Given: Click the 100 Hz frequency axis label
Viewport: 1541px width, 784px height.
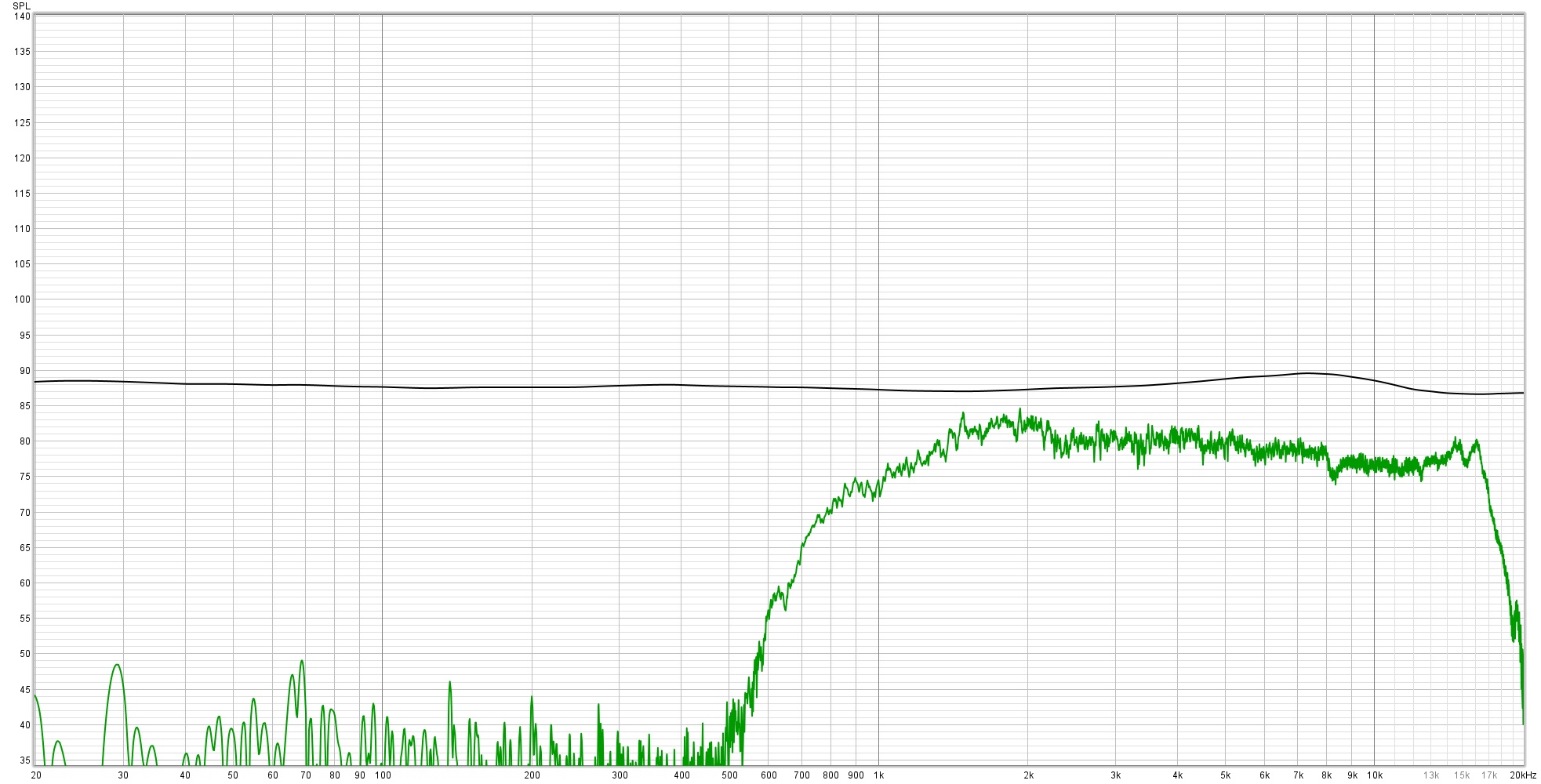Looking at the screenshot, I should (x=382, y=775).
